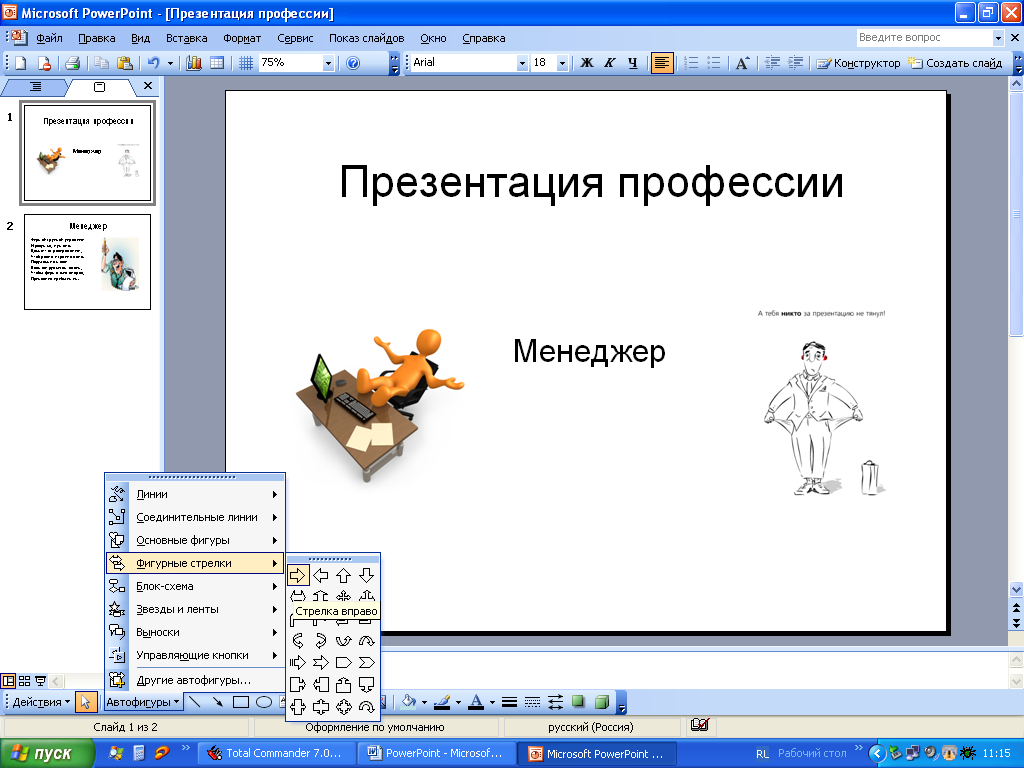Viewport: 1024px width, 768px height.
Task: Toggle bulleted list formatting
Action: point(714,63)
